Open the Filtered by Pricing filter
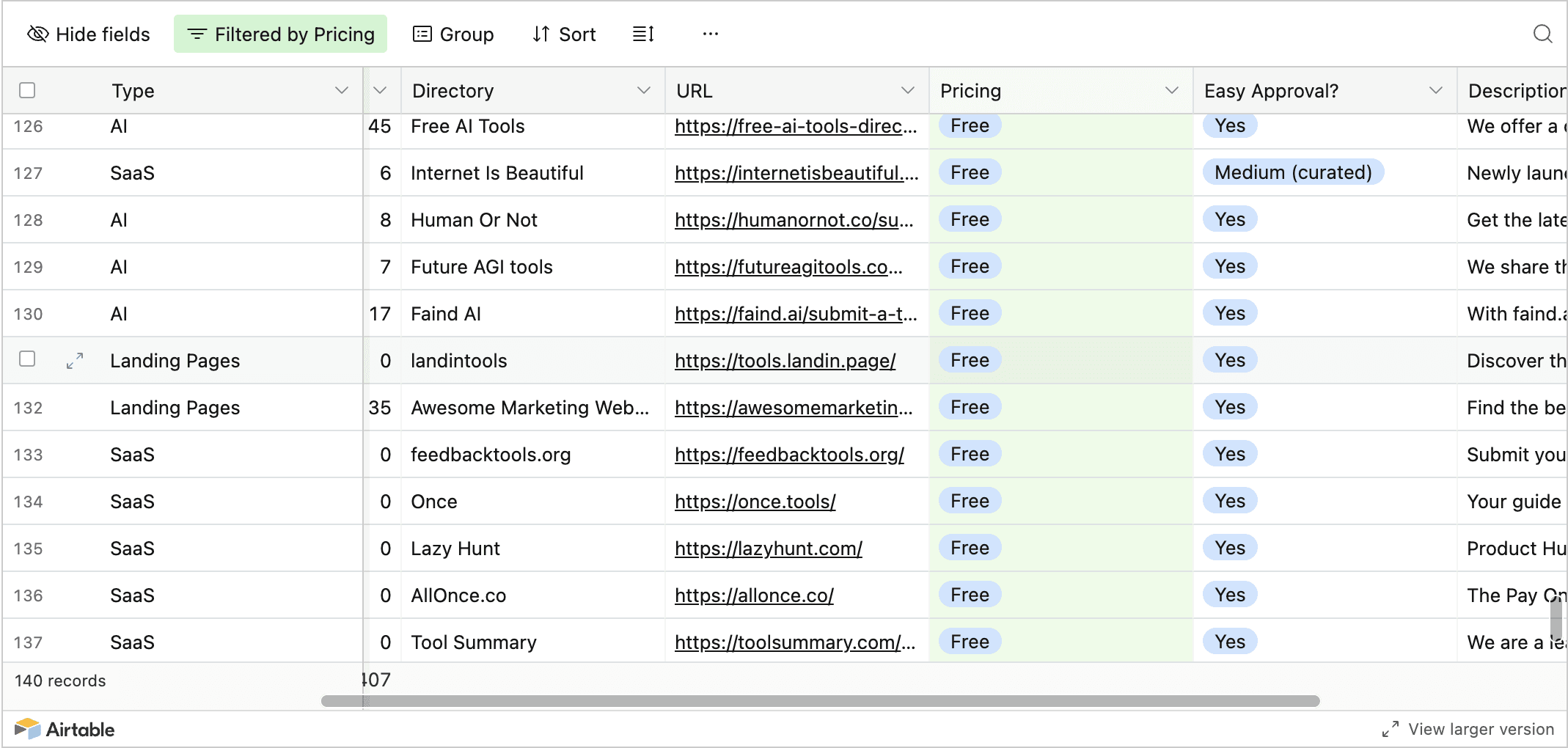The height and width of the screenshot is (748, 1568). click(x=280, y=34)
